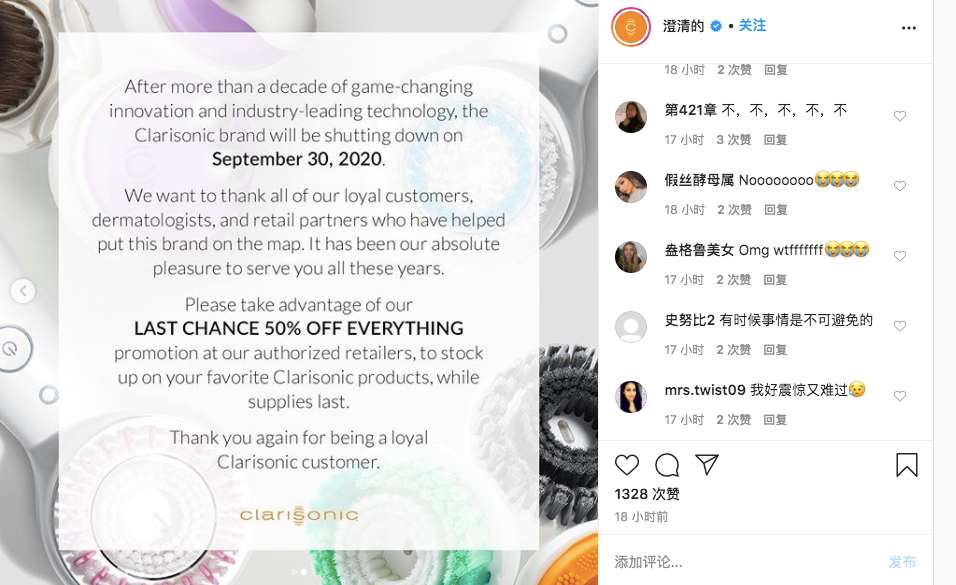Click the blue verified badge
This screenshot has height=585, width=956.
point(716,26)
